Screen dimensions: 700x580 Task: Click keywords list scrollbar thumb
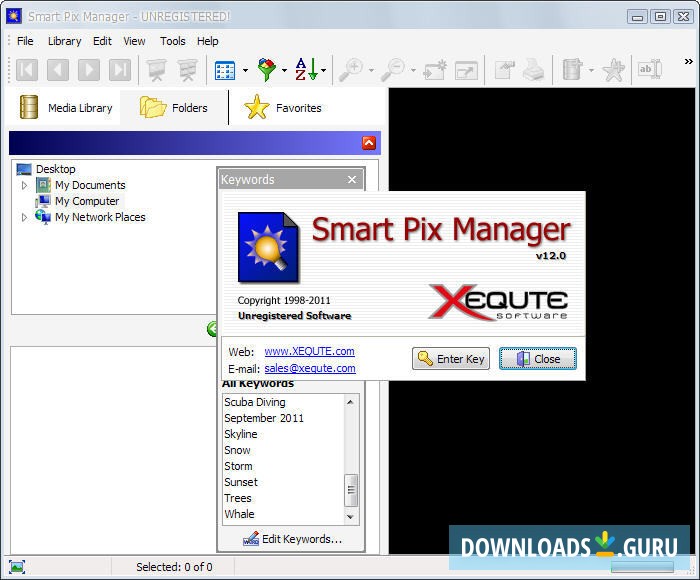click(x=351, y=490)
